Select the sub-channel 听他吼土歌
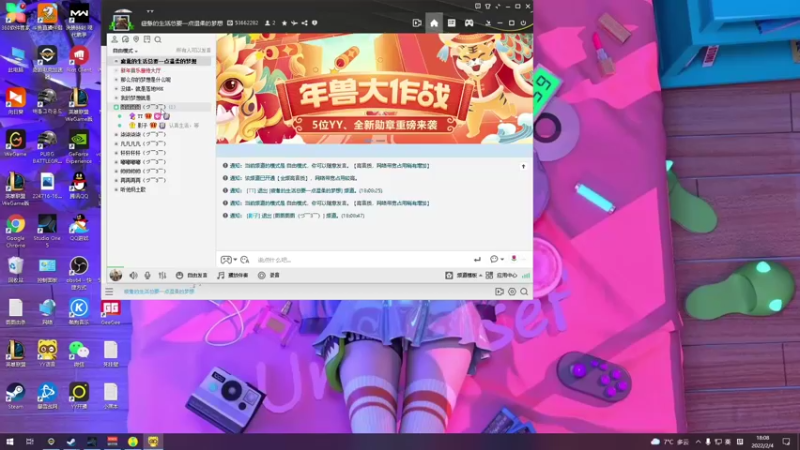This screenshot has height=450, width=800. click(x=133, y=189)
